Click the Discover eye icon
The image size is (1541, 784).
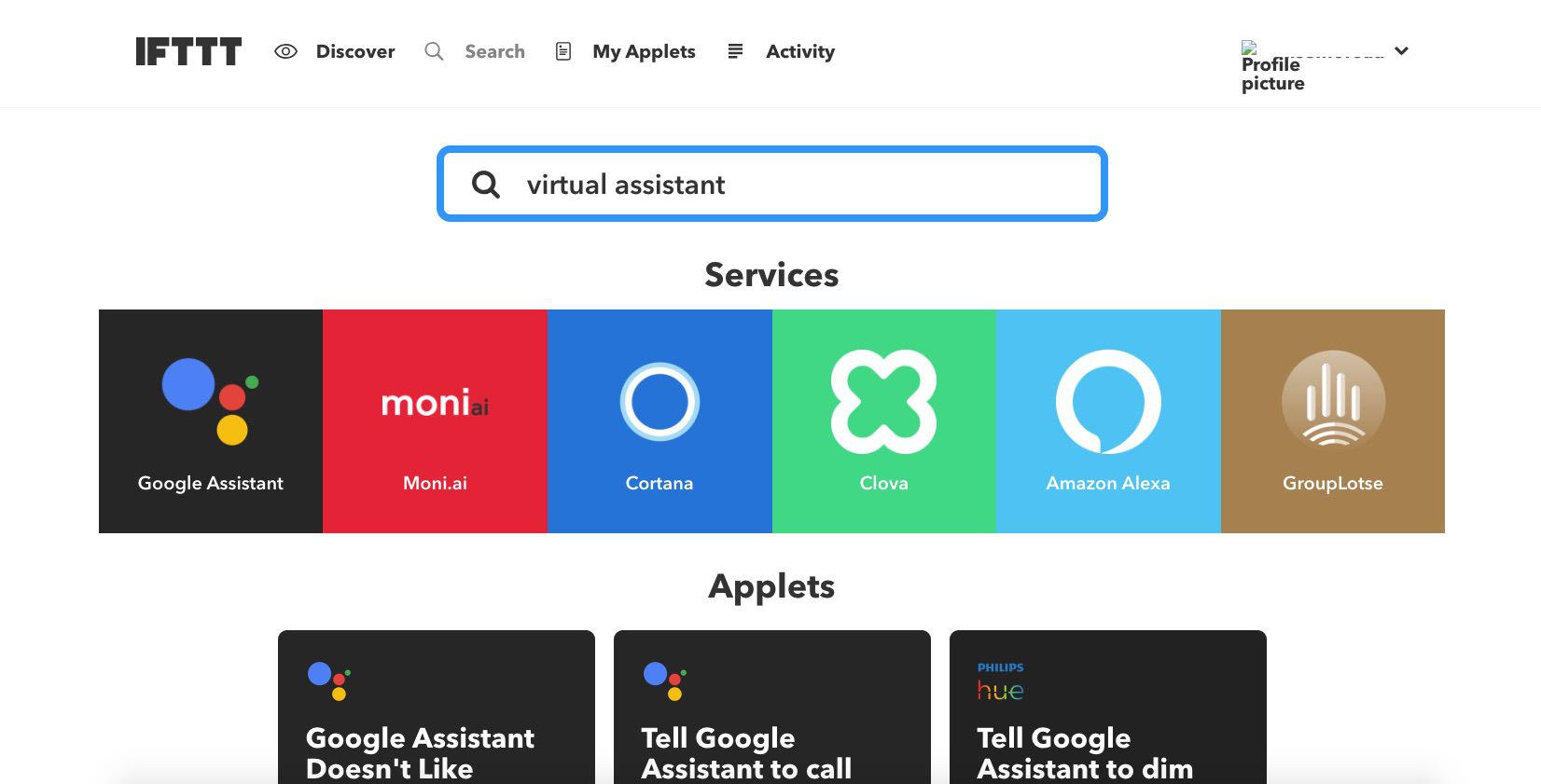coord(285,51)
